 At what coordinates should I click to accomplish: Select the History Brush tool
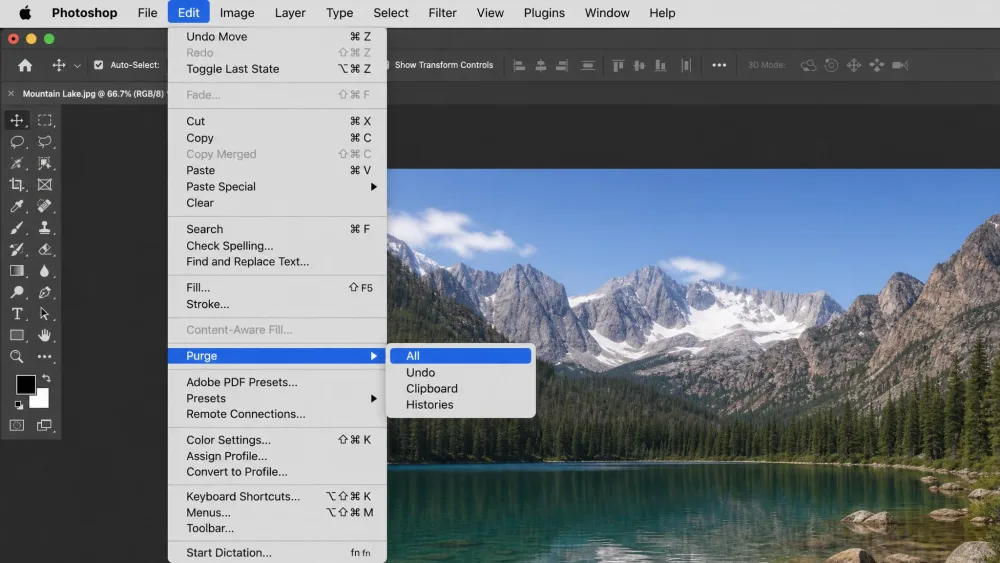point(17,249)
